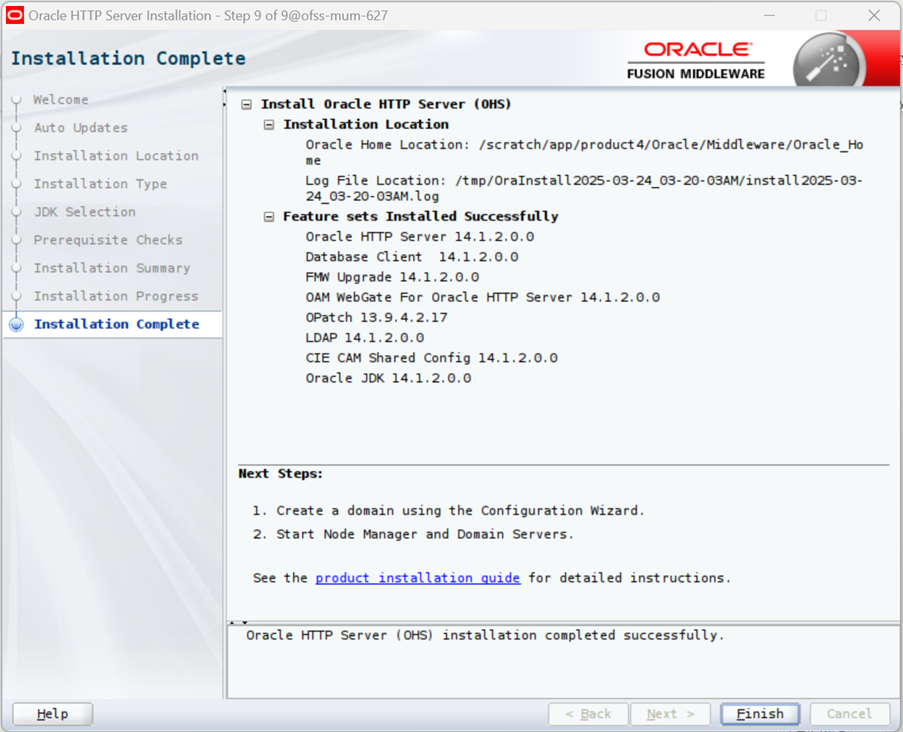The width and height of the screenshot is (903, 732).
Task: Click the Oracle Home Location path text
Action: coord(584,153)
